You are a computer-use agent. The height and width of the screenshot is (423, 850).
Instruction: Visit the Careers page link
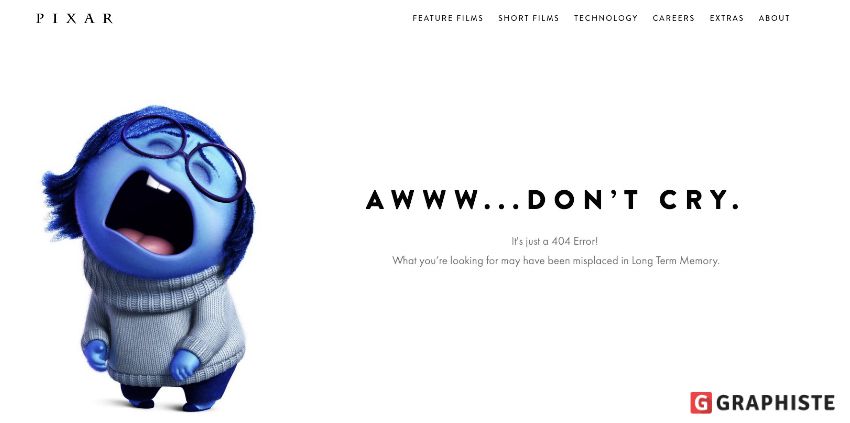pyautogui.click(x=673, y=18)
